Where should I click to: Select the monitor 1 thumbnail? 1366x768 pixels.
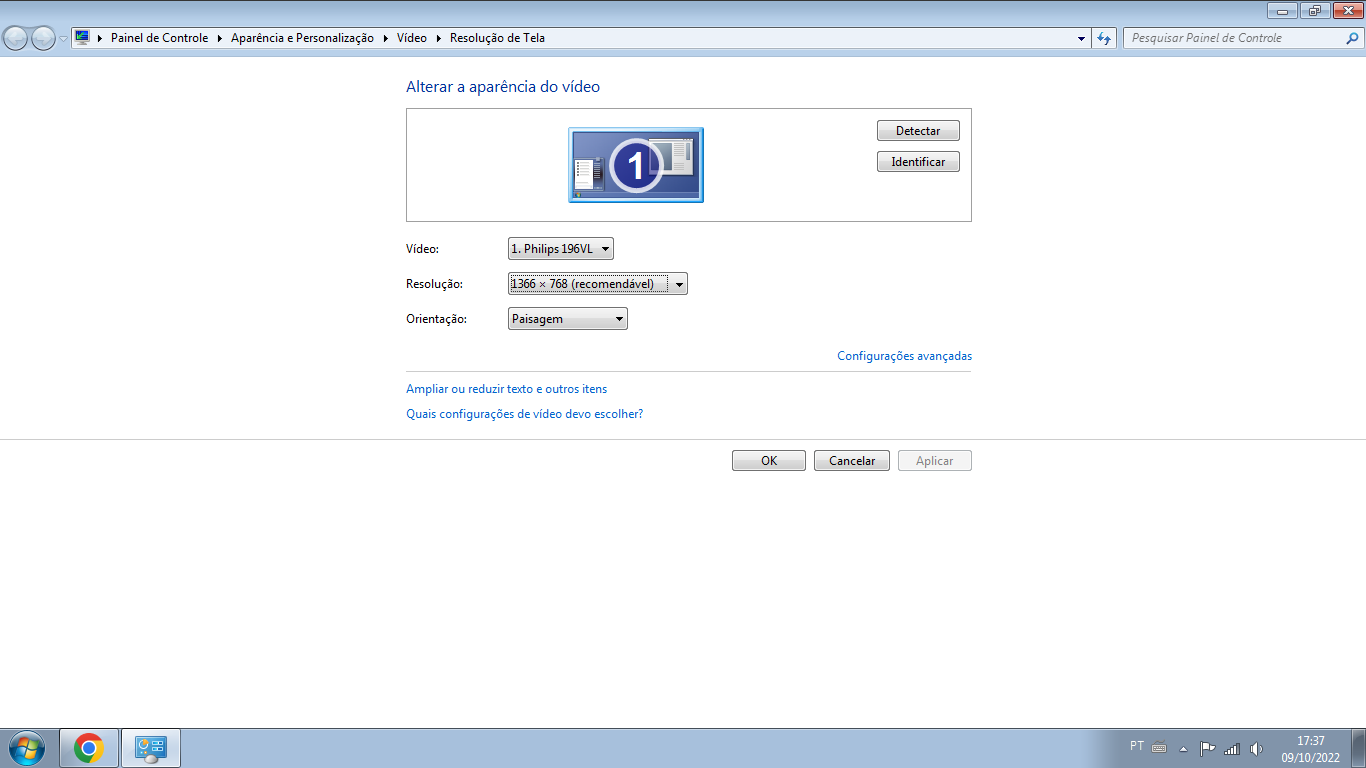pos(636,165)
